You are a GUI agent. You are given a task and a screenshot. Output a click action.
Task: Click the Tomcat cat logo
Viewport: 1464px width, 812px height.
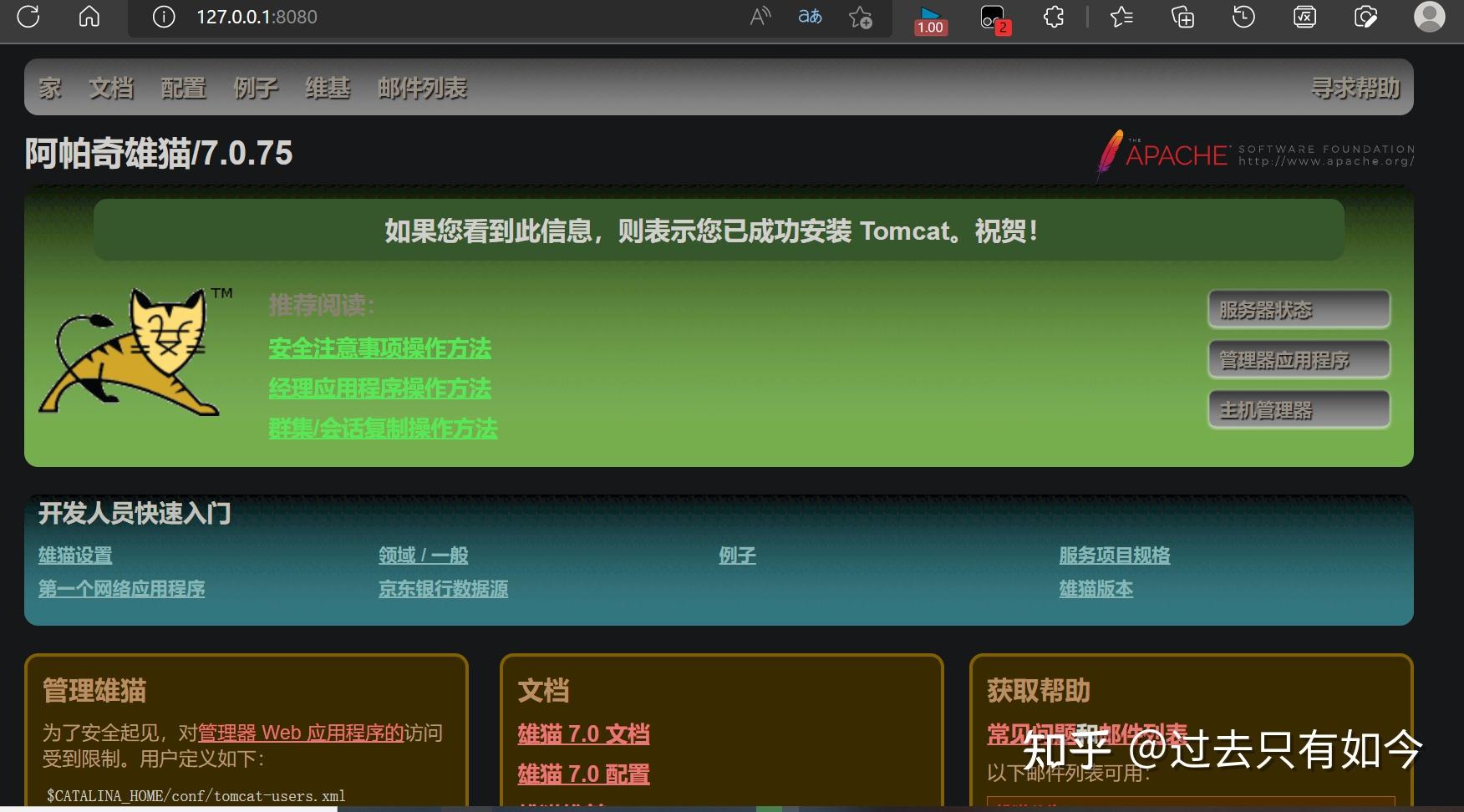134,351
